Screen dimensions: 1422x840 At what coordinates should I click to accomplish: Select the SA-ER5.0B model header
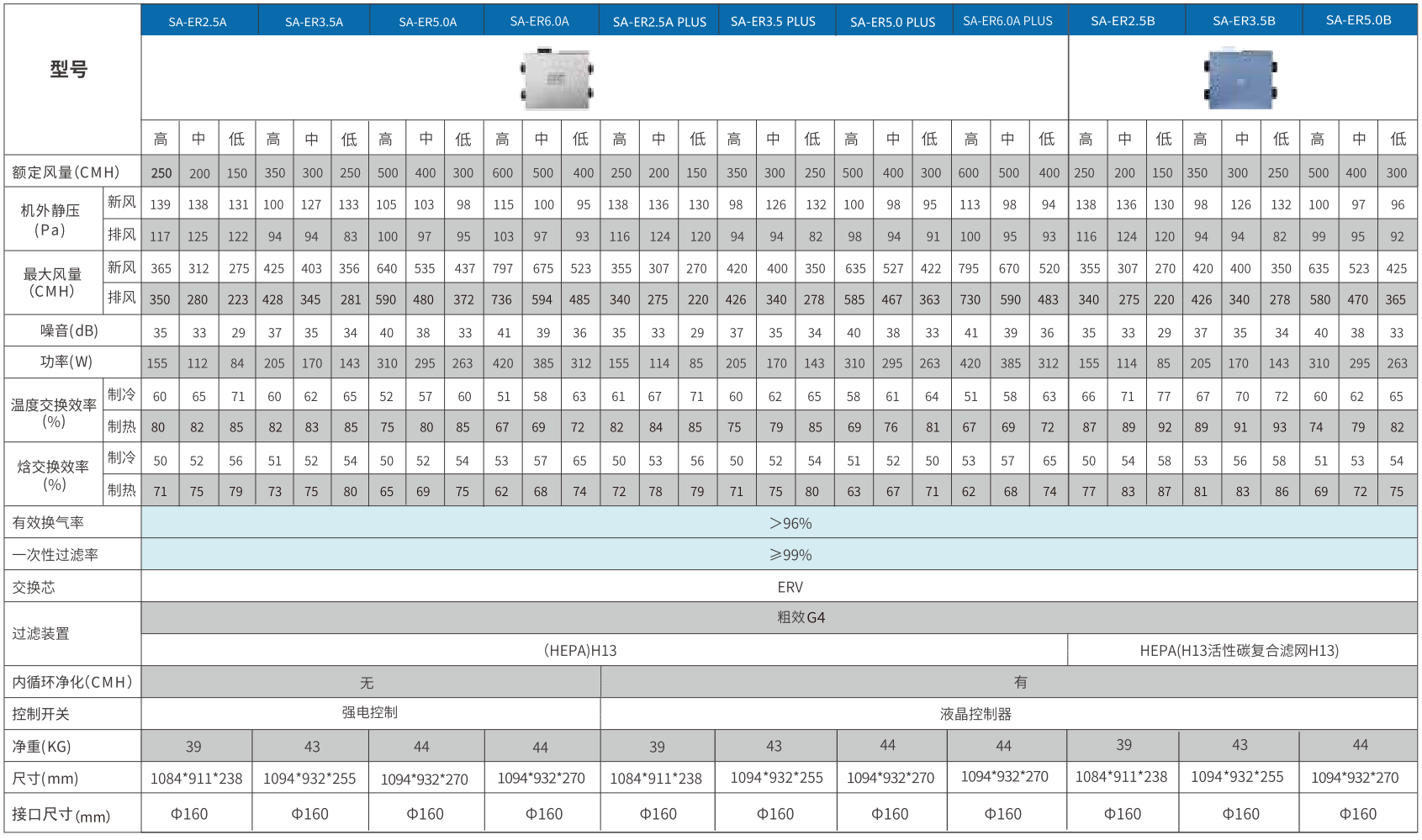1358,20
